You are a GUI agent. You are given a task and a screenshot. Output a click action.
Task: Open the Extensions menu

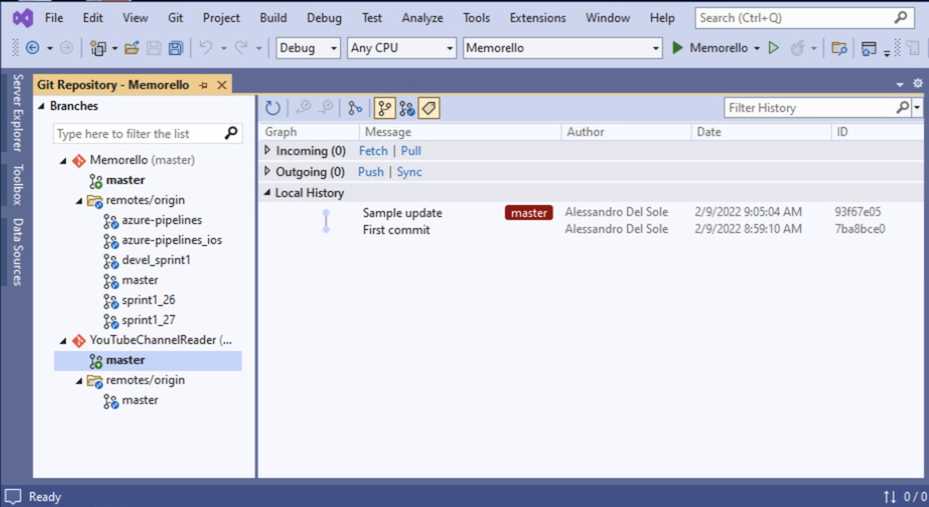538,18
